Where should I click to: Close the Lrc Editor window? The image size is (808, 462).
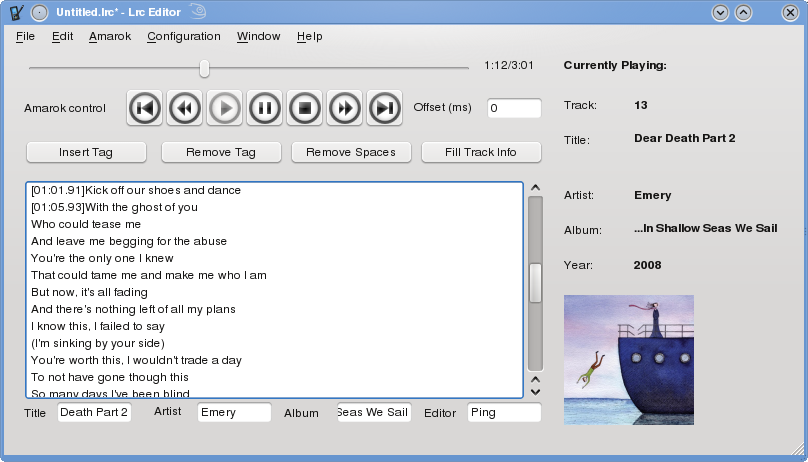pyautogui.click(x=790, y=12)
